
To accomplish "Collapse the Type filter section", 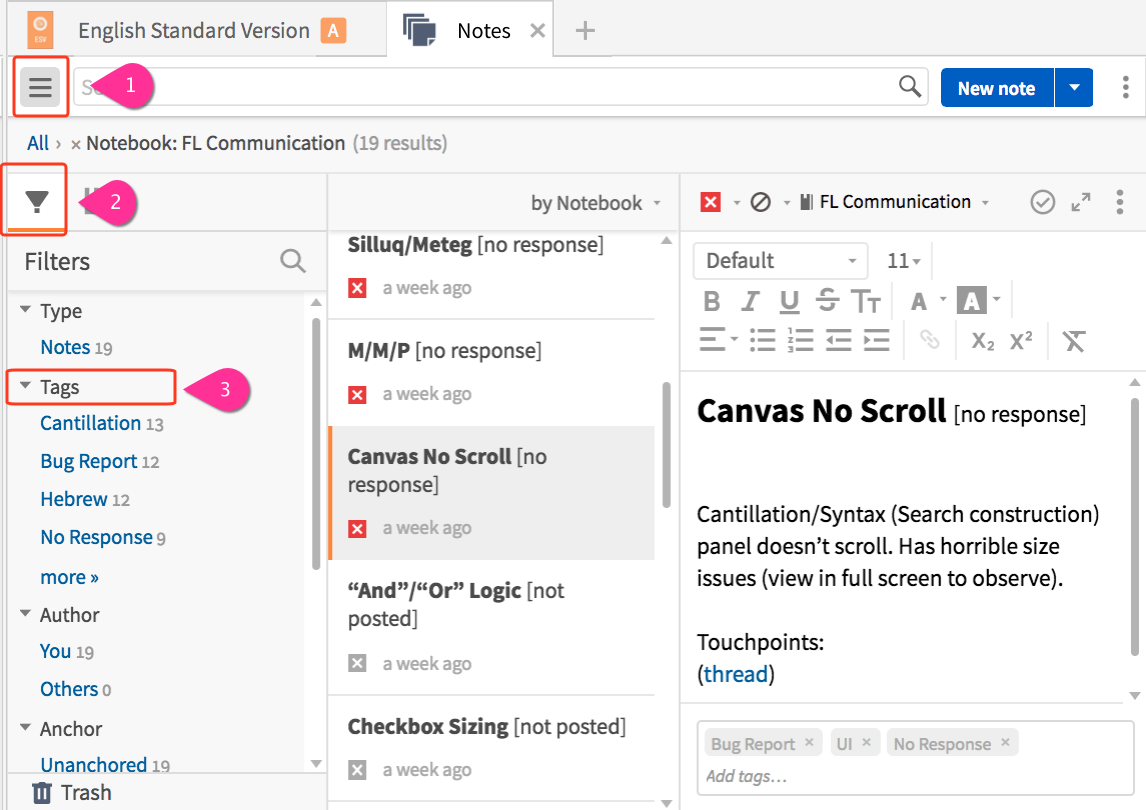I will coord(26,310).
